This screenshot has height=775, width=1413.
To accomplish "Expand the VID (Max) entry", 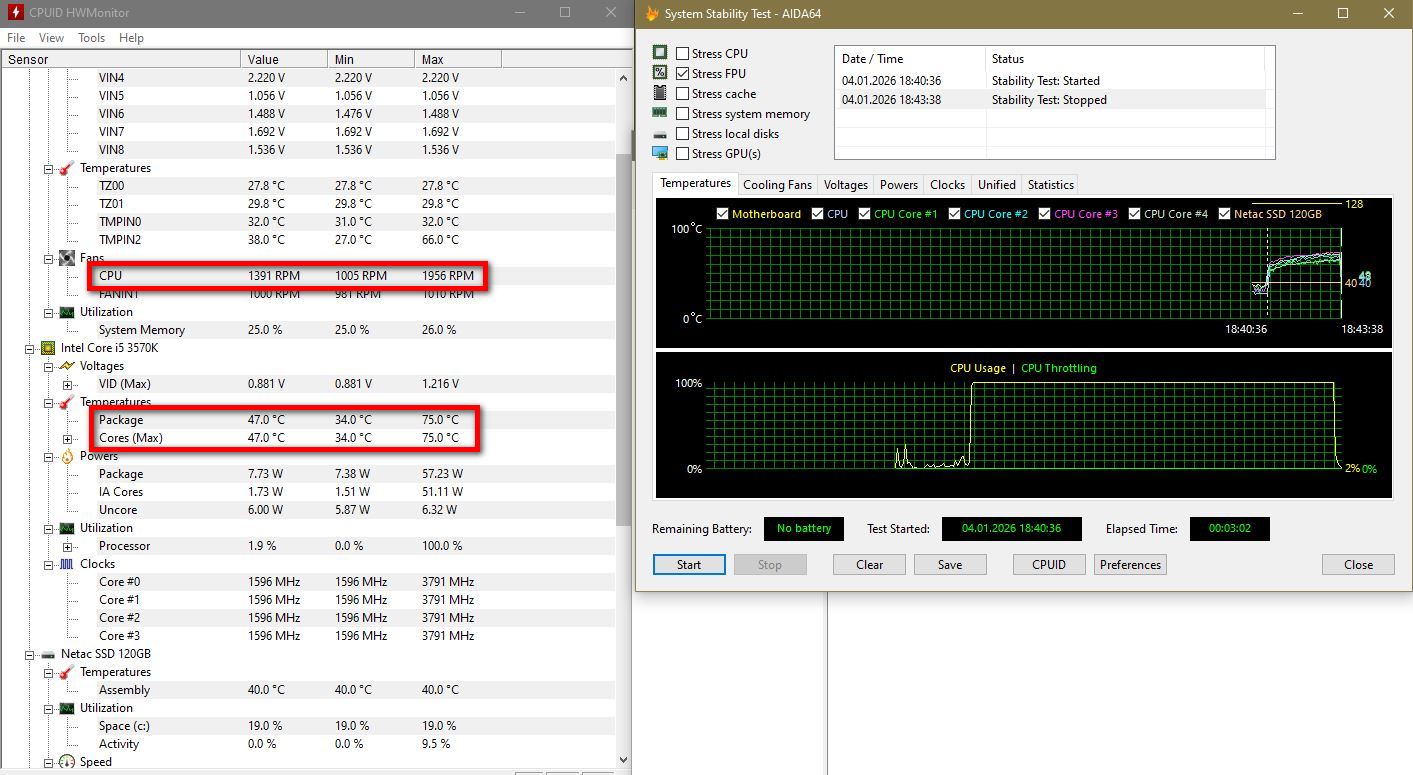I will pyautogui.click(x=67, y=384).
